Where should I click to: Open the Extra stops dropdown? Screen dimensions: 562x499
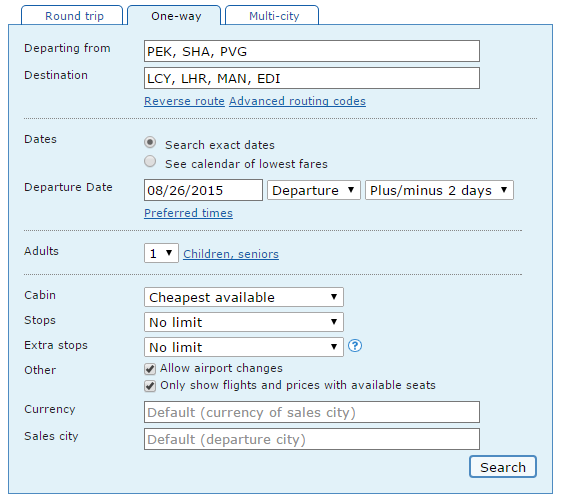tap(244, 347)
